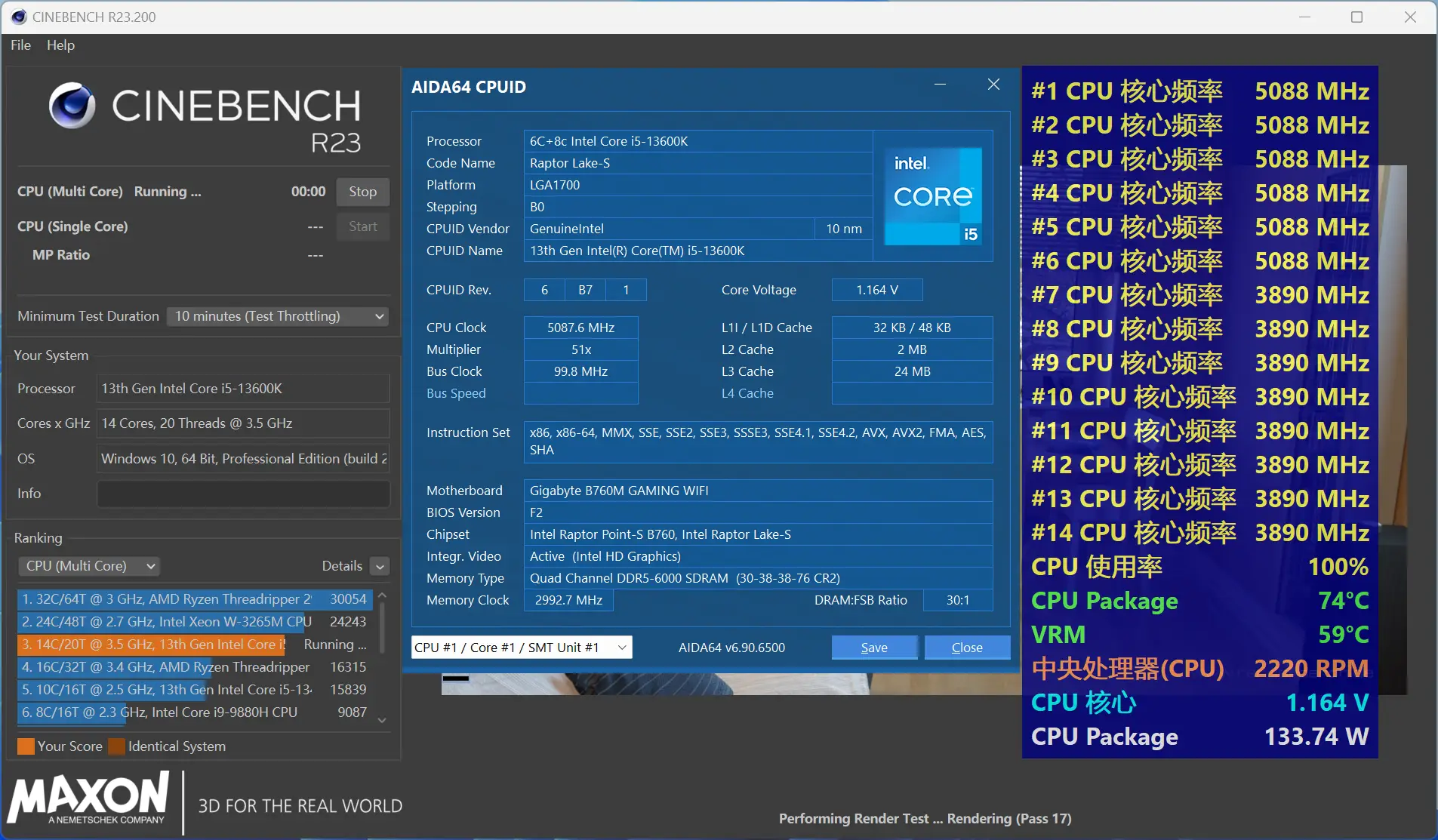Click the OS field in Your System

click(243, 459)
